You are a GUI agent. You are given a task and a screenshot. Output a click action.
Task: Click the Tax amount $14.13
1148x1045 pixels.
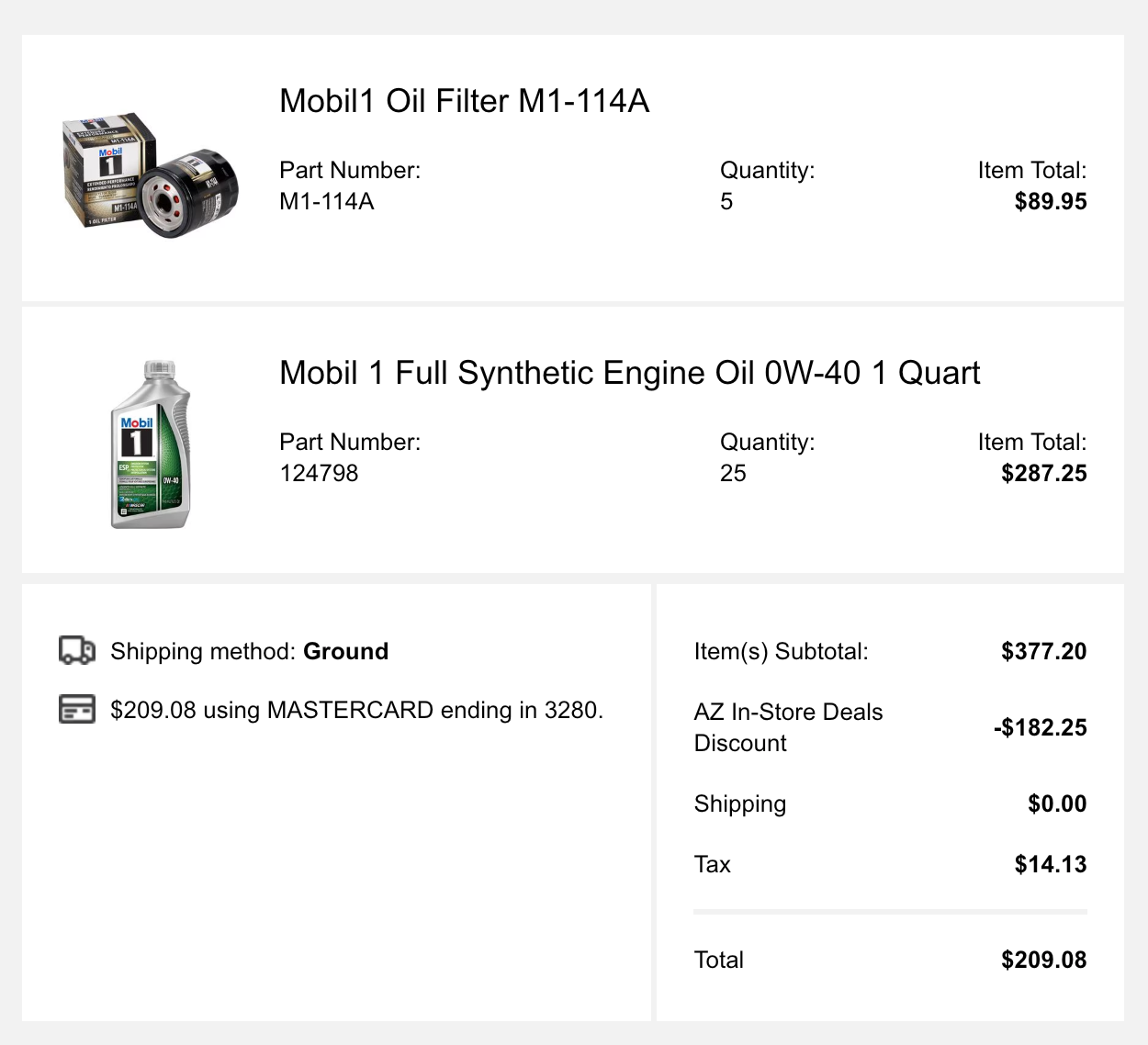1050,865
